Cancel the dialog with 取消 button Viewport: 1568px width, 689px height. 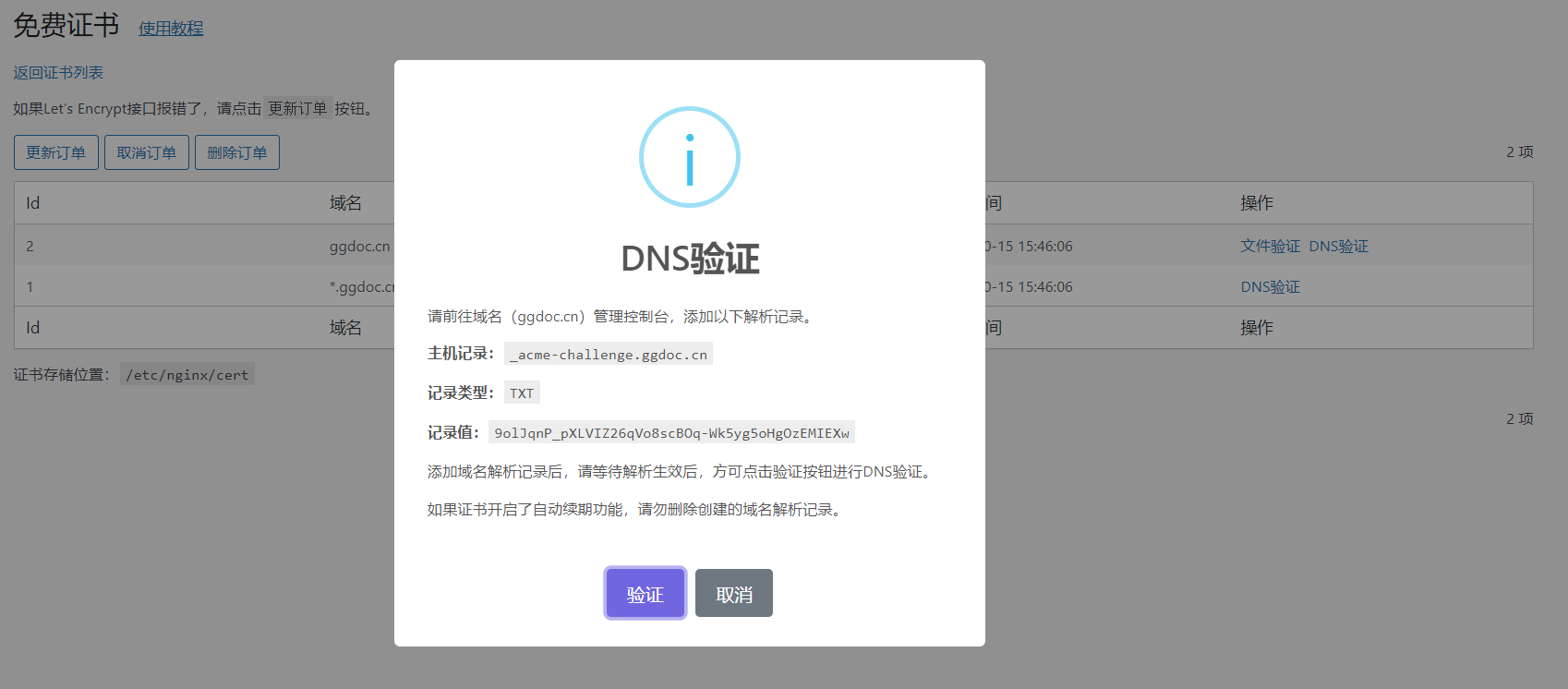click(734, 593)
